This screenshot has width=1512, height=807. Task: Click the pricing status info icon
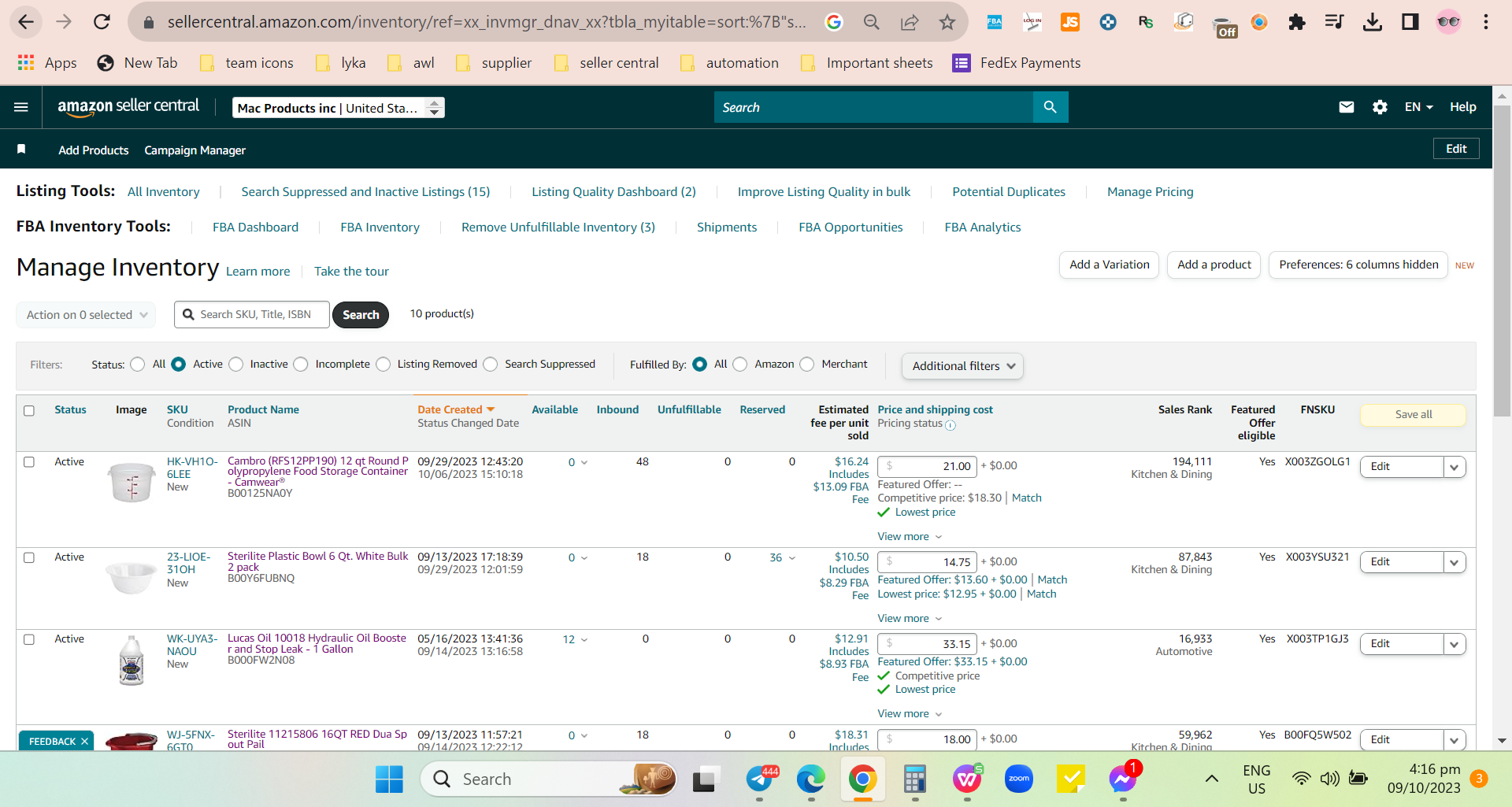pos(951,425)
